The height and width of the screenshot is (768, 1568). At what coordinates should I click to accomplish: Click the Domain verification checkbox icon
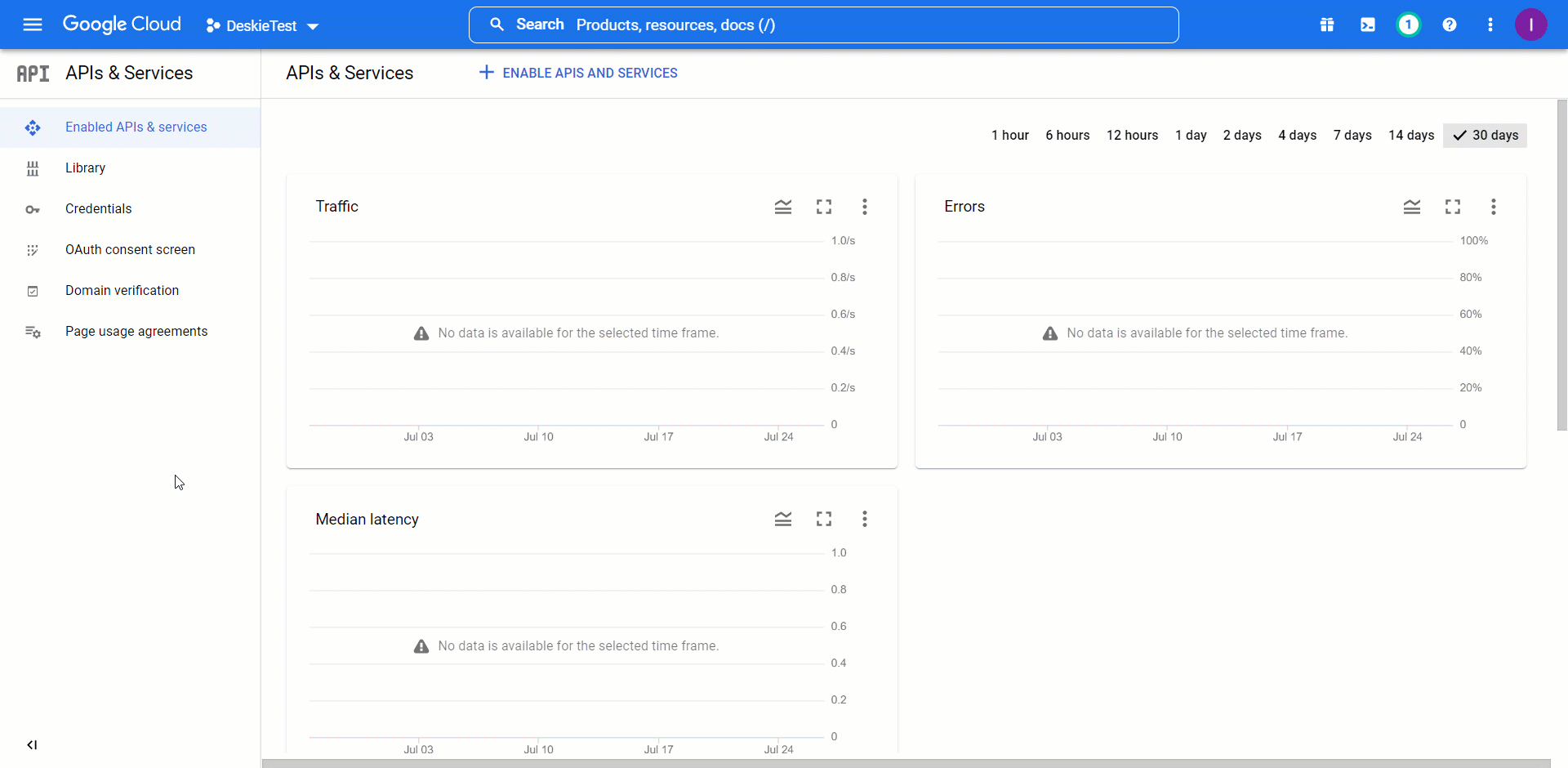click(33, 291)
